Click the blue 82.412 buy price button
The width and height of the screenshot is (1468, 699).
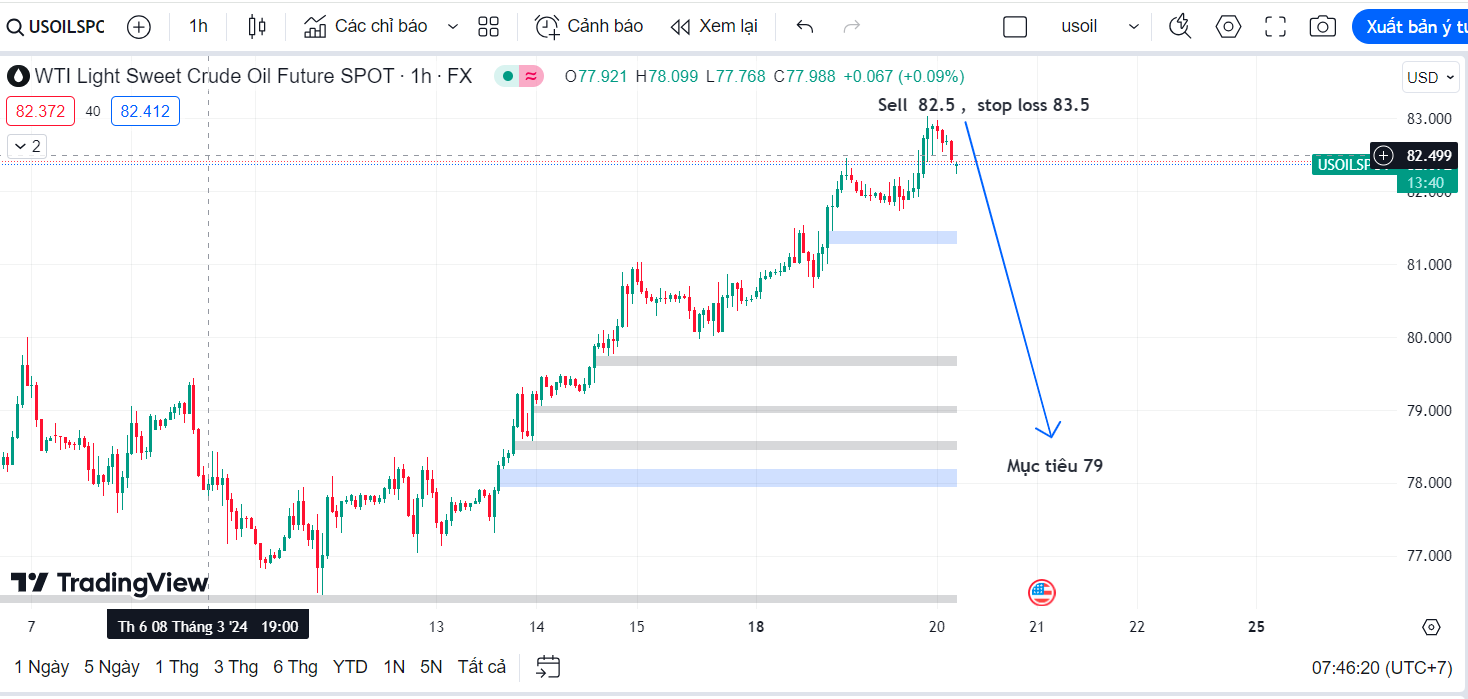point(145,111)
